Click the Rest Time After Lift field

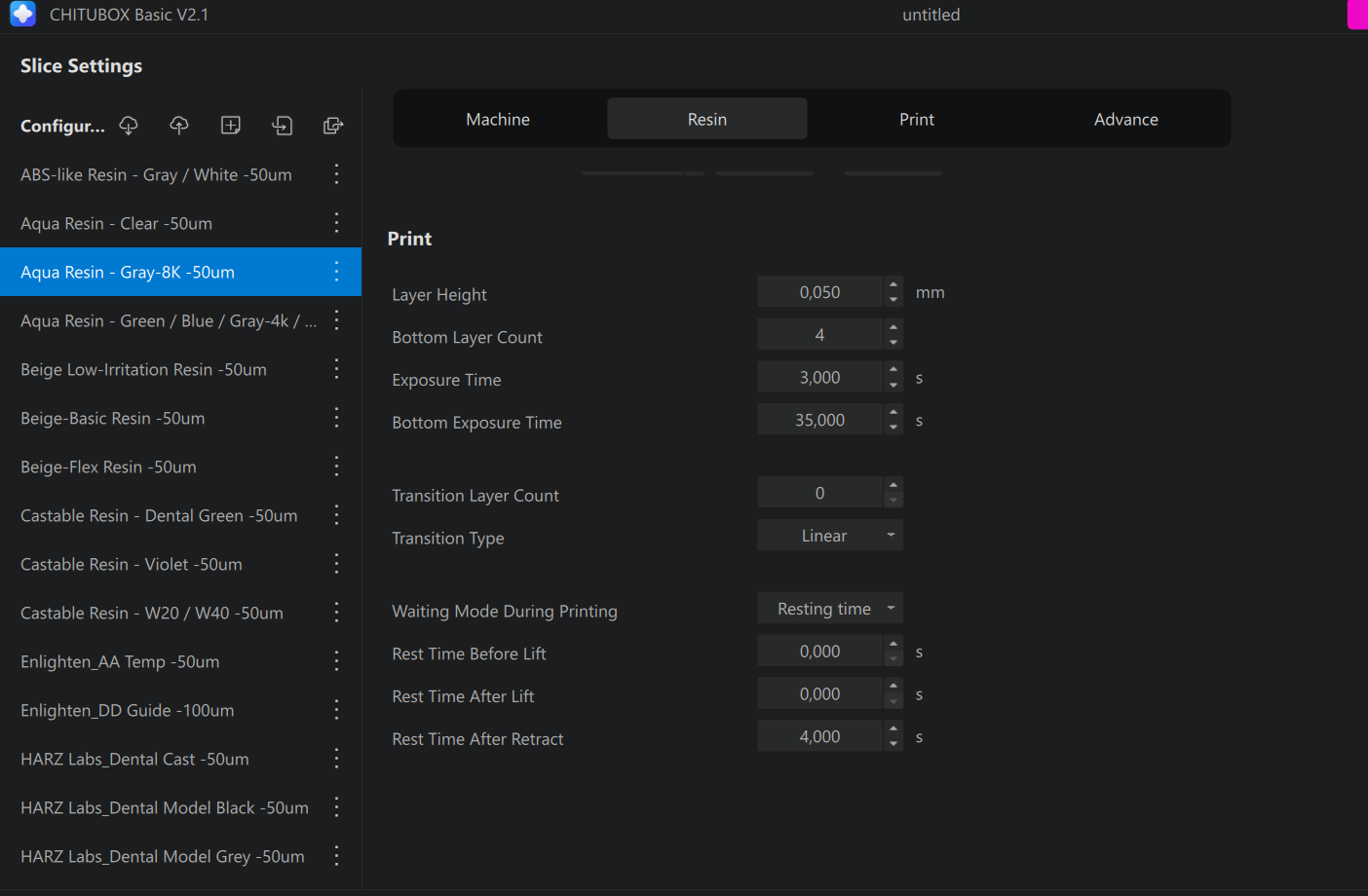[x=820, y=694]
